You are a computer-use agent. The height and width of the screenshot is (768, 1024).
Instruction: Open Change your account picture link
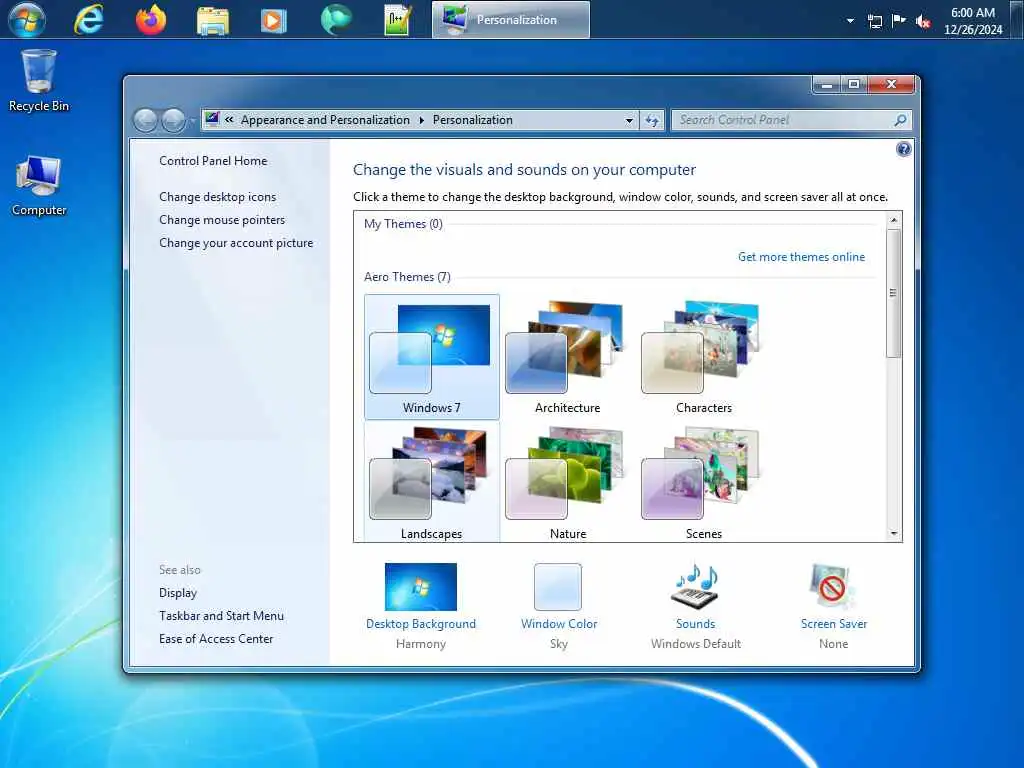tap(236, 242)
